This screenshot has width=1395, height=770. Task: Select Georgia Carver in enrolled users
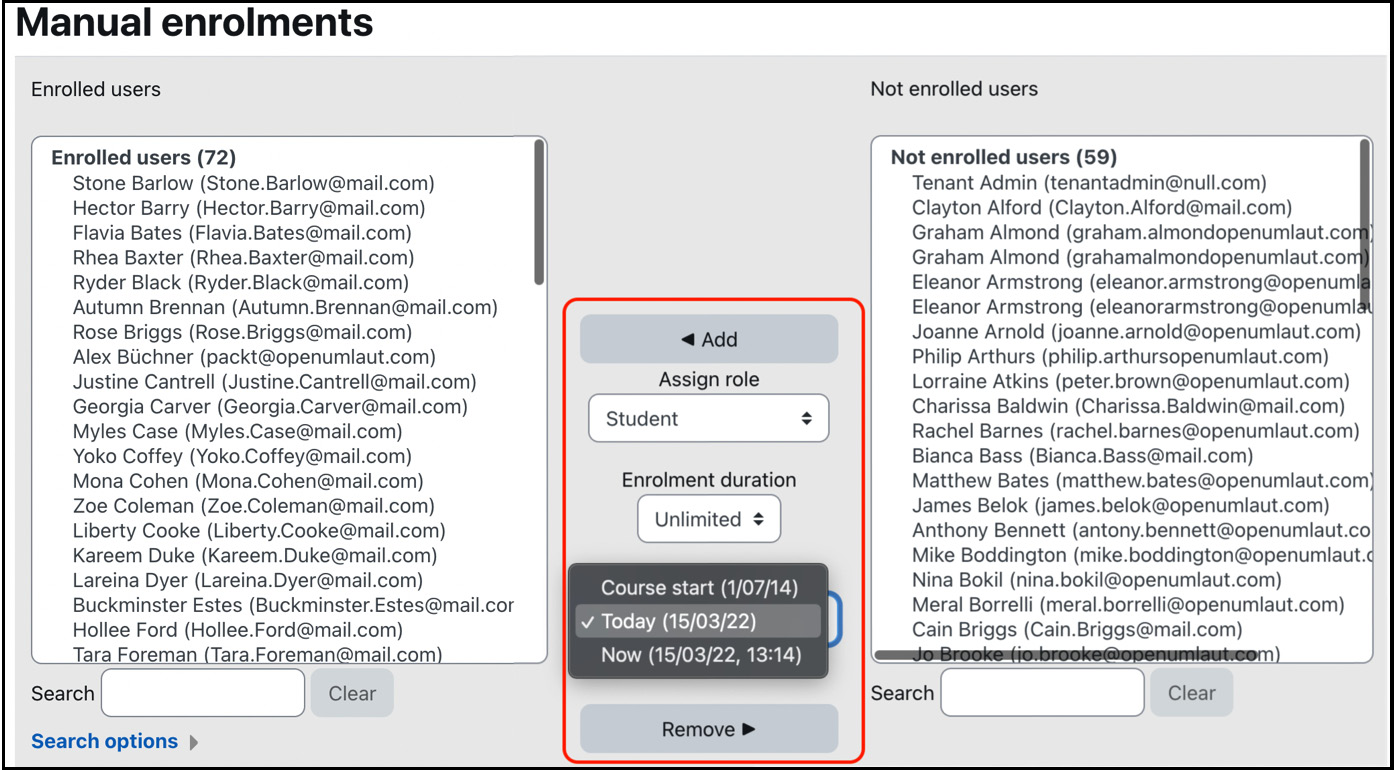pyautogui.click(x=270, y=407)
